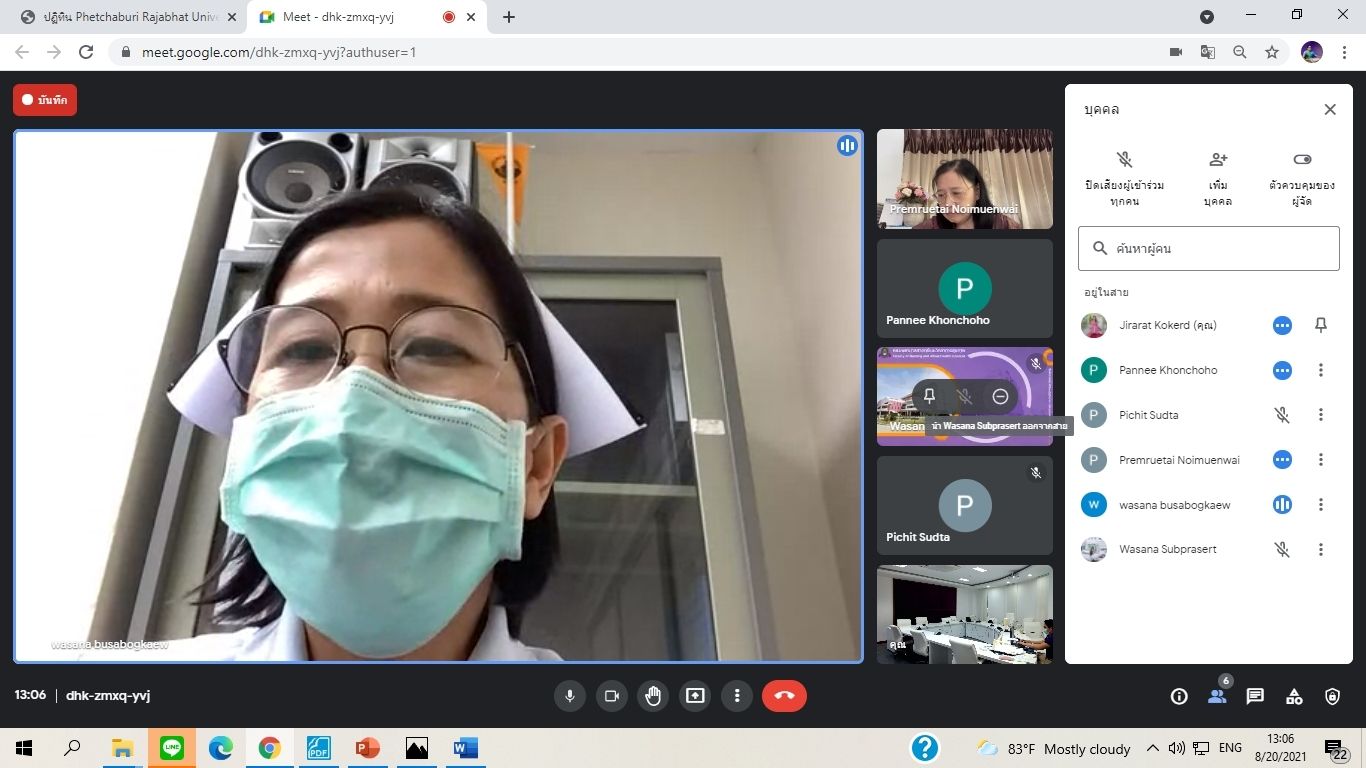Viewport: 1366px width, 768px height.
Task: Toggle the camera in bottom bar
Action: [x=612, y=696]
